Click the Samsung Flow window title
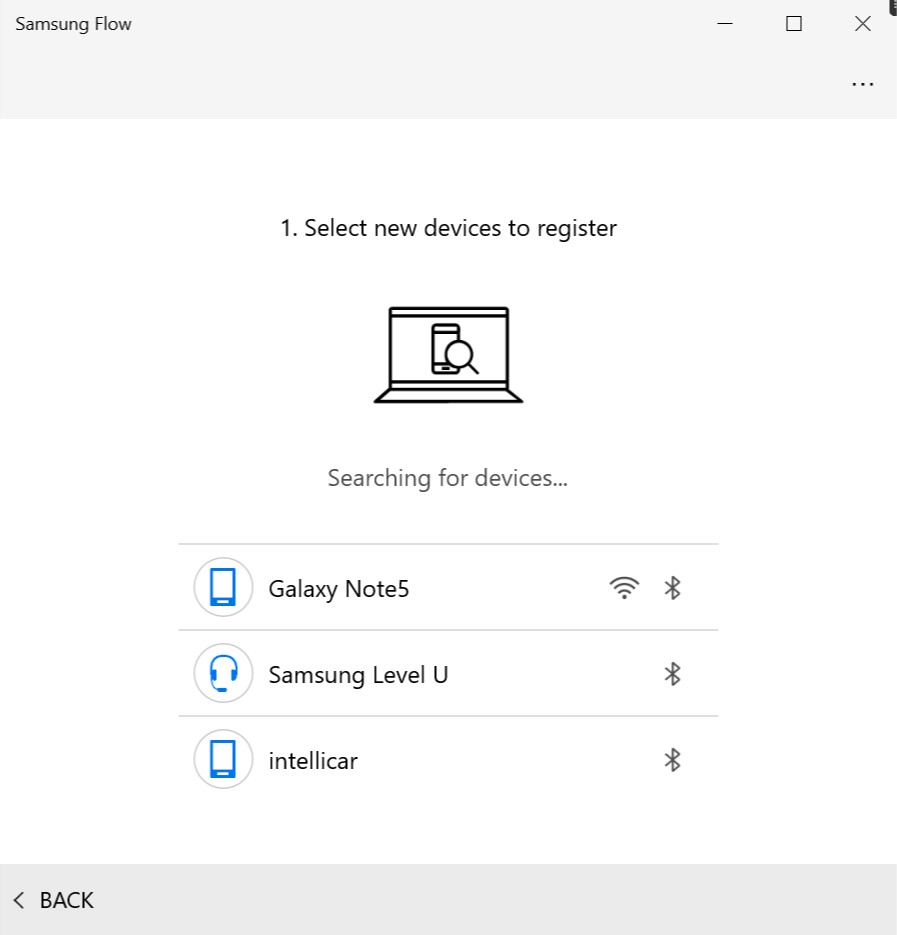Screen dimensions: 897x935 pyautogui.click(x=73, y=24)
